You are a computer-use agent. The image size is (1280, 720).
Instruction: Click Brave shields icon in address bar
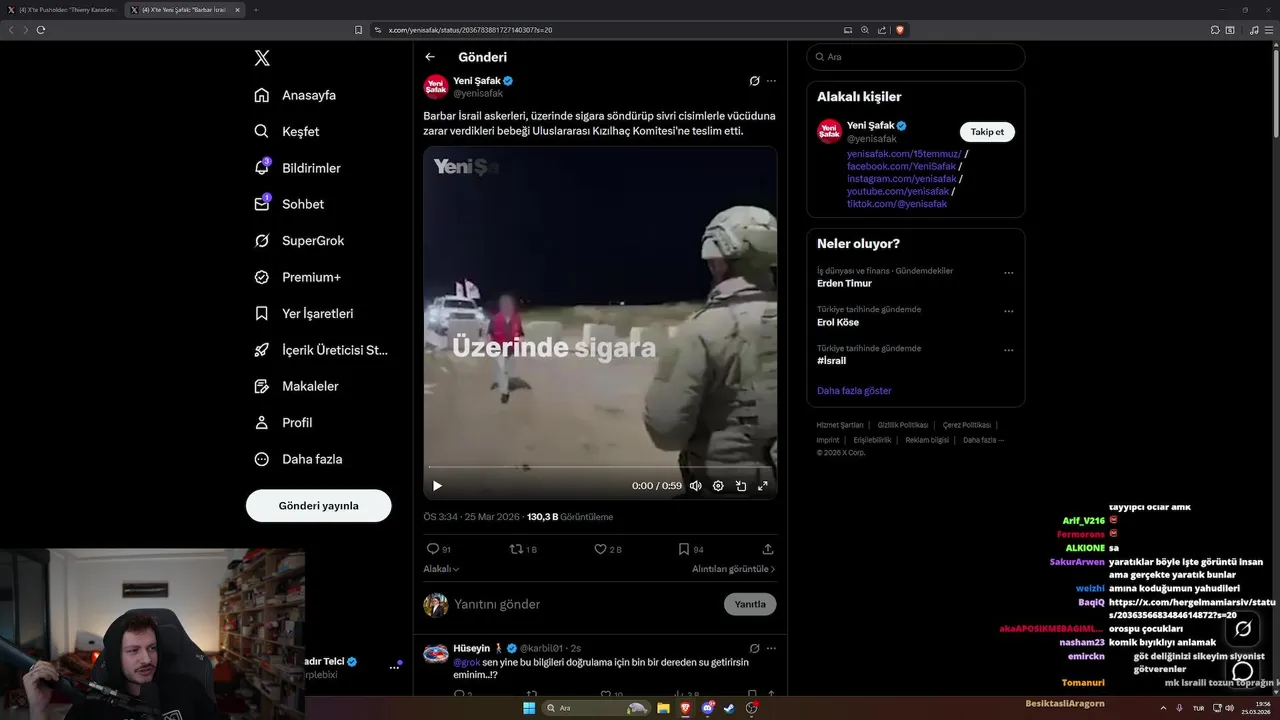(x=900, y=30)
